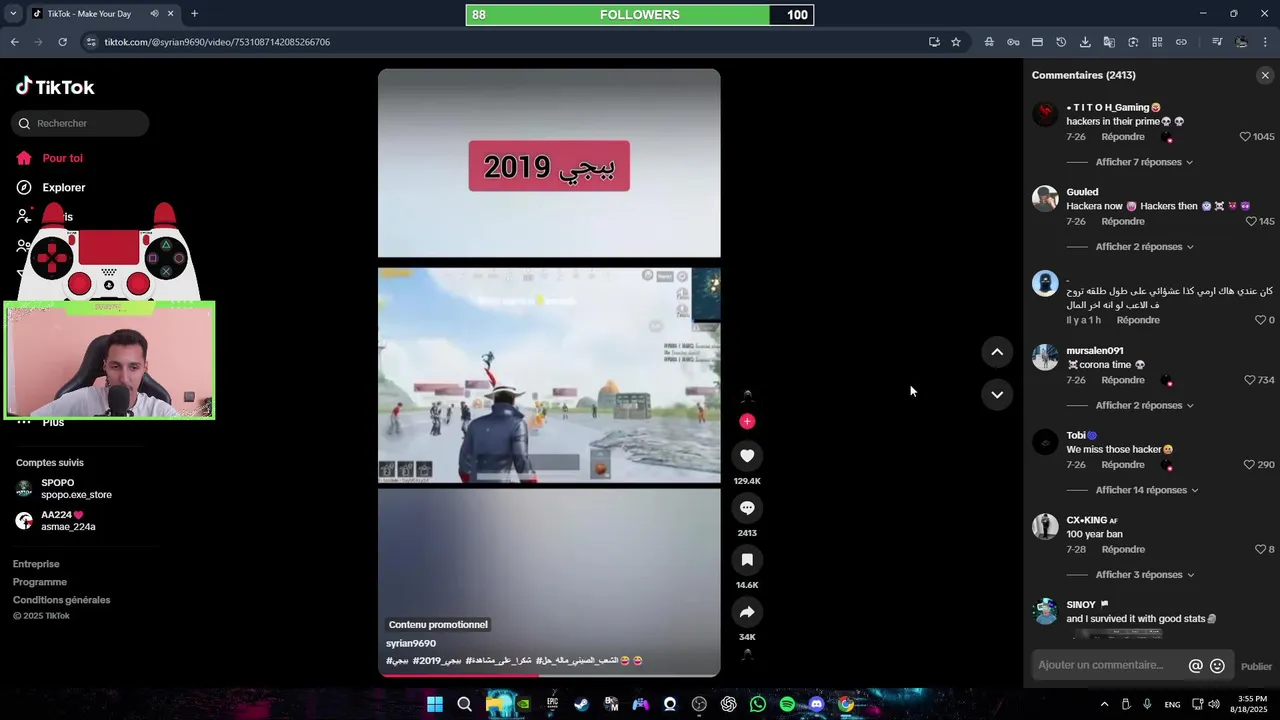The width and height of the screenshot is (1280, 720).
Task: Insert a mention with the @ icon
Action: coord(1195,666)
